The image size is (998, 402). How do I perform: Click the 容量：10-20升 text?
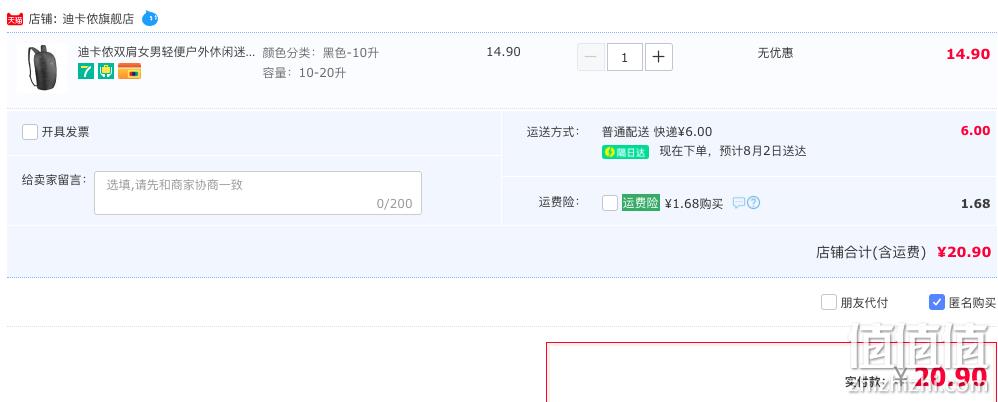[304, 73]
